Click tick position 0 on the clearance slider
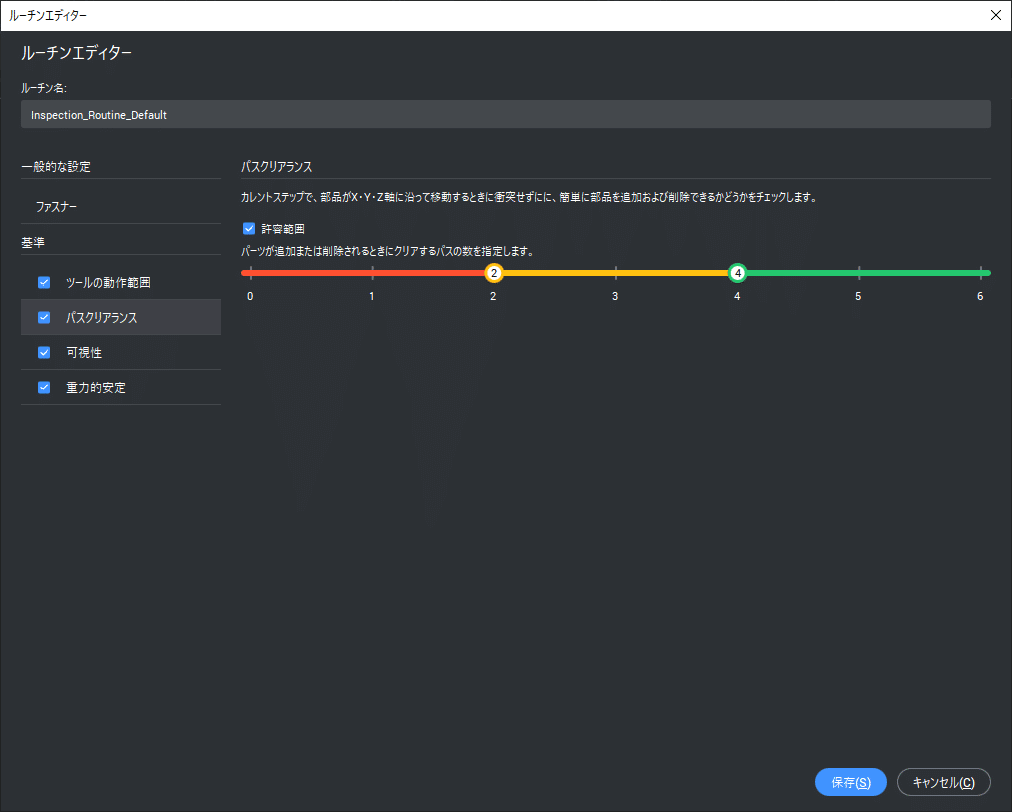This screenshot has width=1012, height=812. (250, 271)
